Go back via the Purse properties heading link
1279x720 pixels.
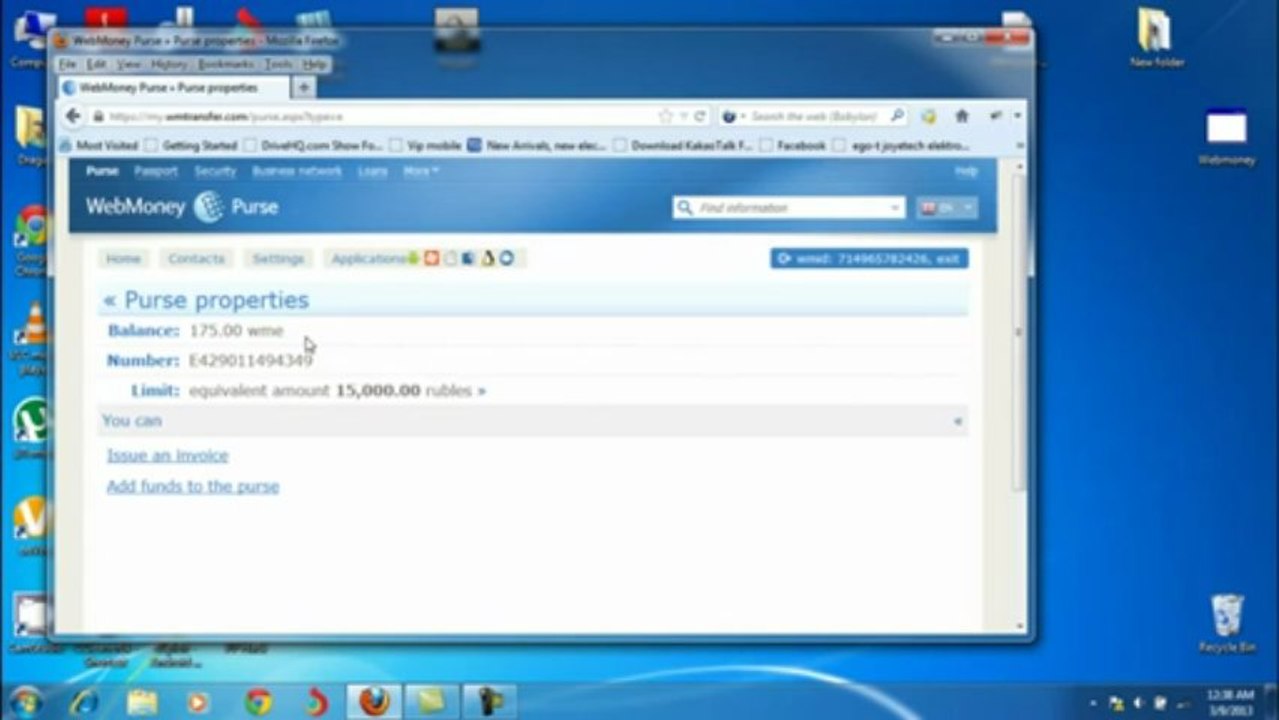coord(206,300)
